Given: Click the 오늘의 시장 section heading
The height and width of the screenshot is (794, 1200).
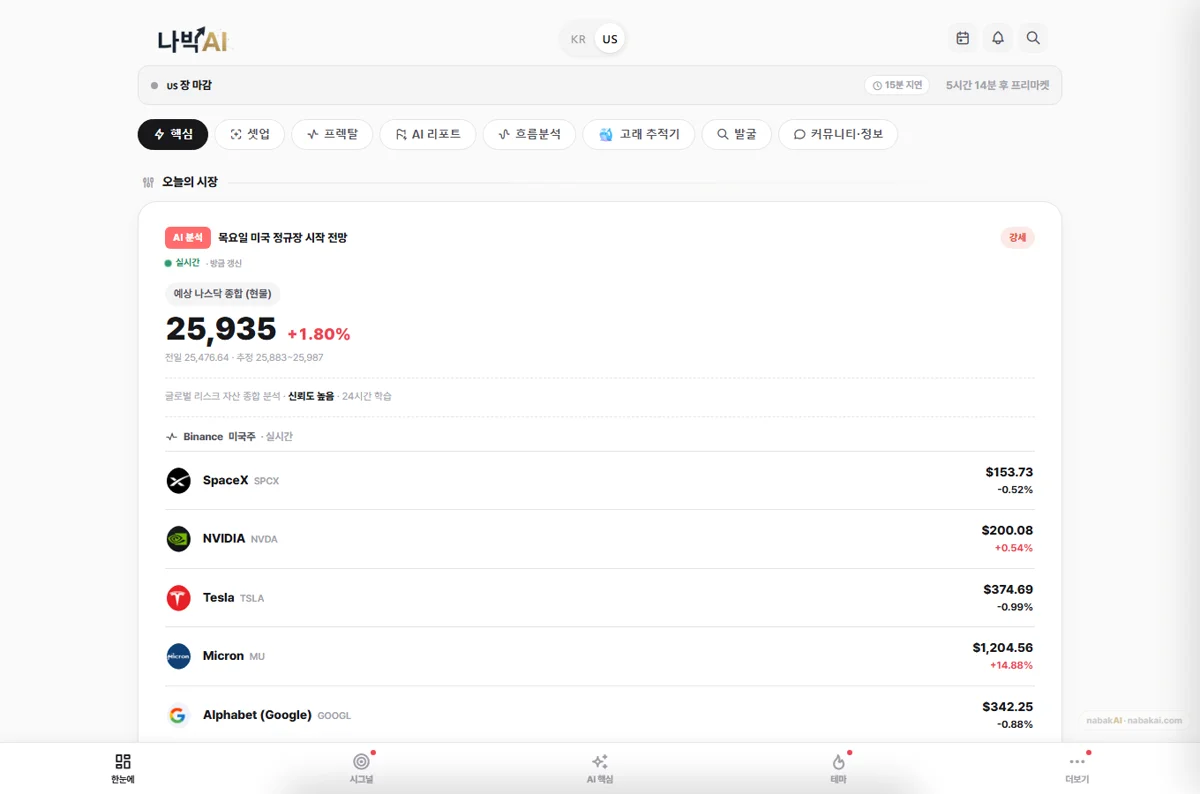Looking at the screenshot, I should pos(190,182).
